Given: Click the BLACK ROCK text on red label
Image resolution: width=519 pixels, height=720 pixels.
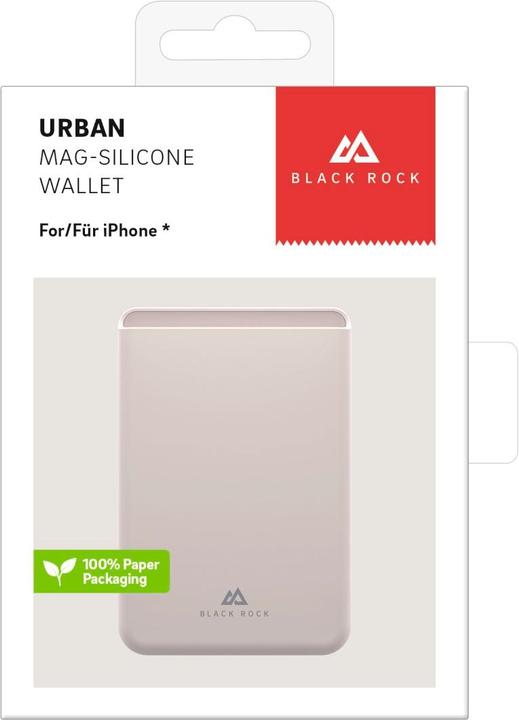Looking at the screenshot, I should [x=355, y=178].
